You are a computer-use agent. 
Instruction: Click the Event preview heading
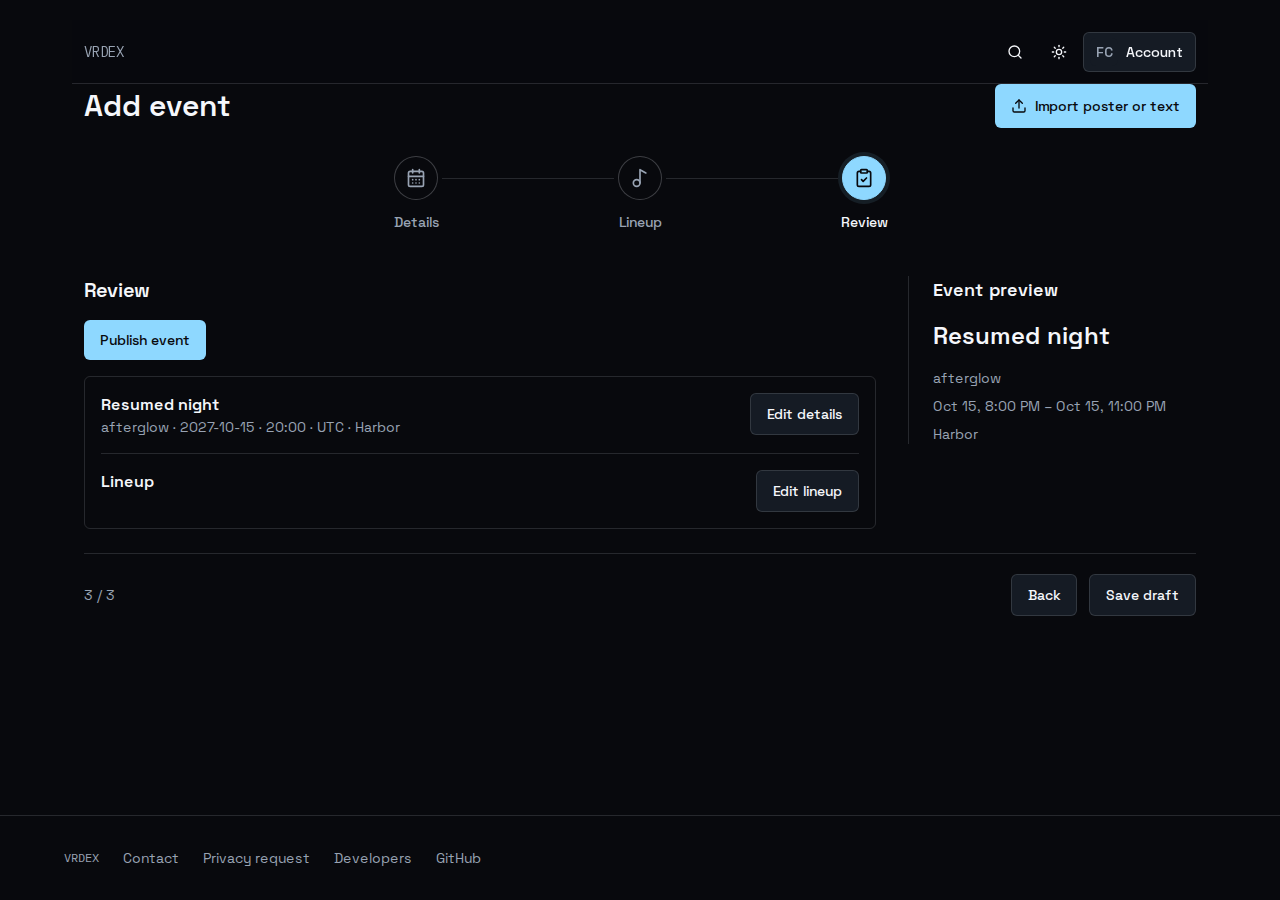click(995, 290)
